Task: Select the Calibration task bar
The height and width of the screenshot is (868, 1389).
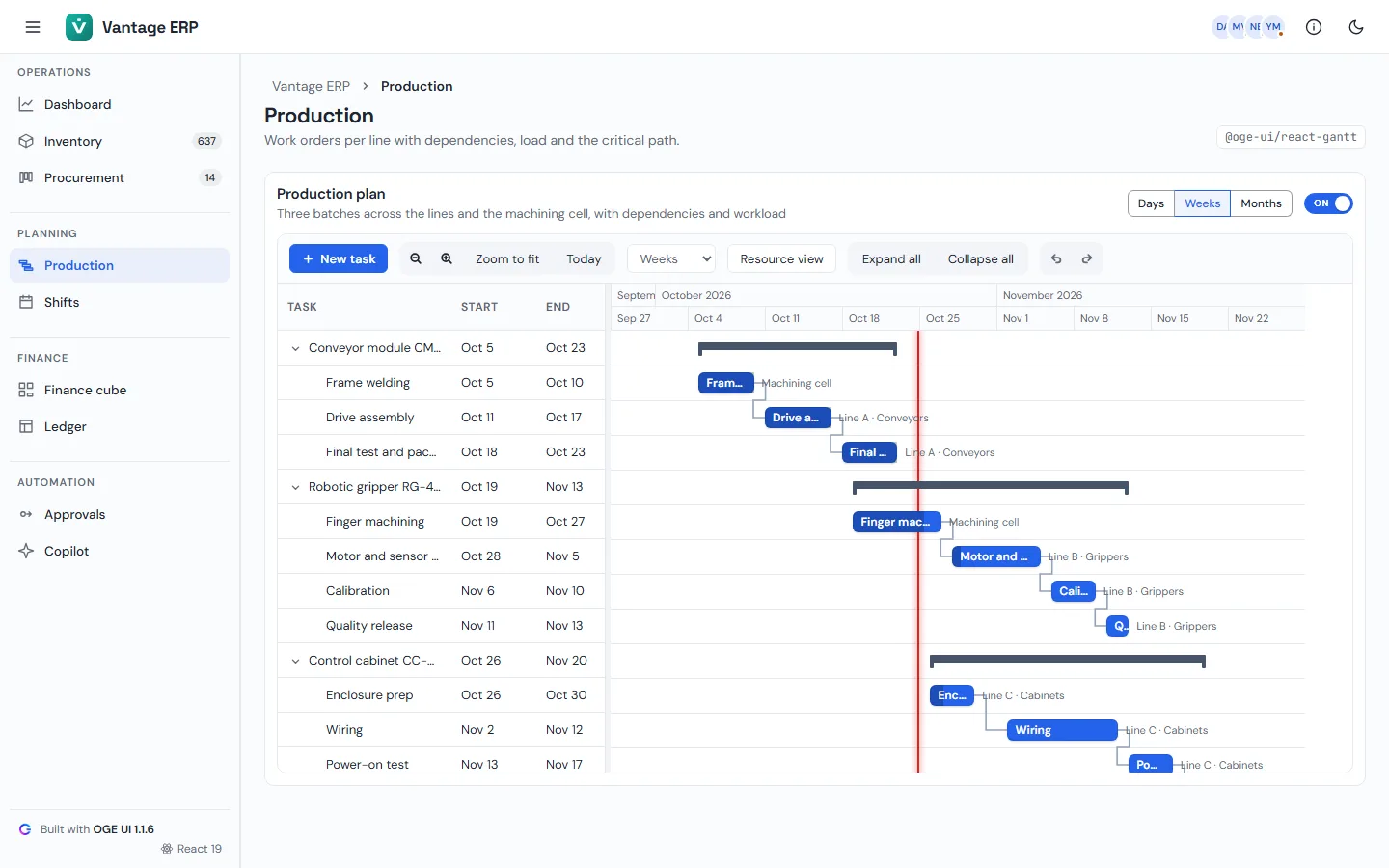Action: pos(1074,591)
